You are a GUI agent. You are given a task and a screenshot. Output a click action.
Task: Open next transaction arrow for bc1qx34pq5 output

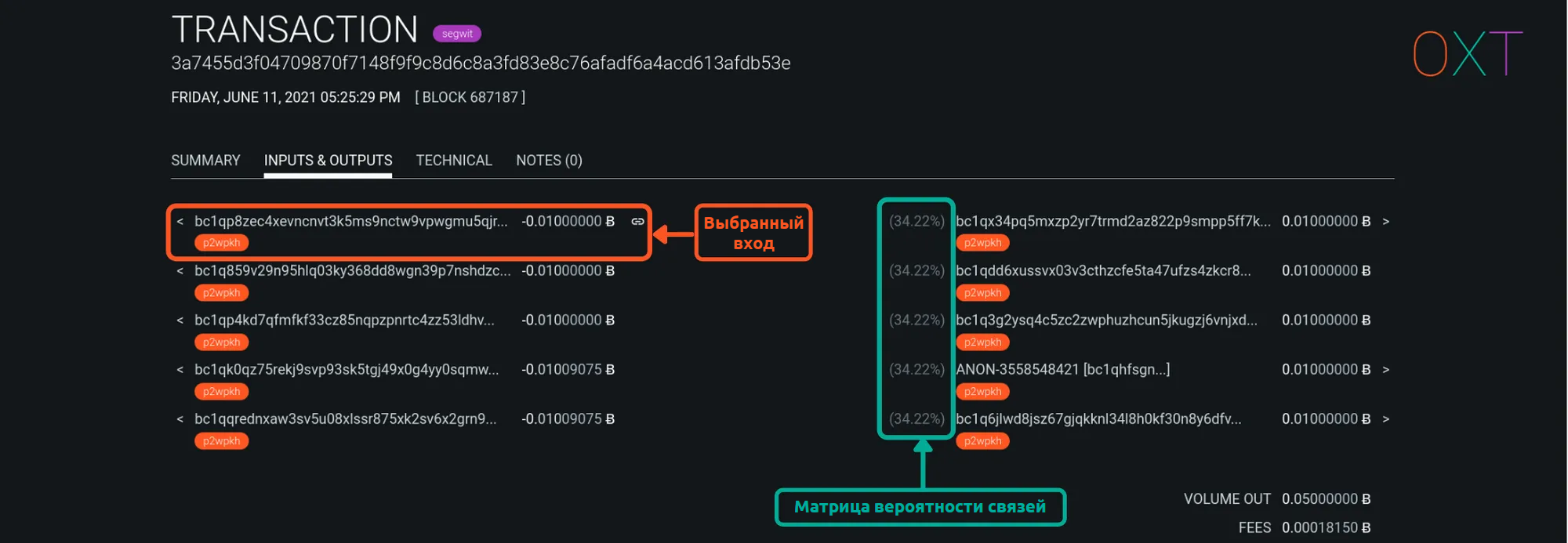[x=1385, y=222]
